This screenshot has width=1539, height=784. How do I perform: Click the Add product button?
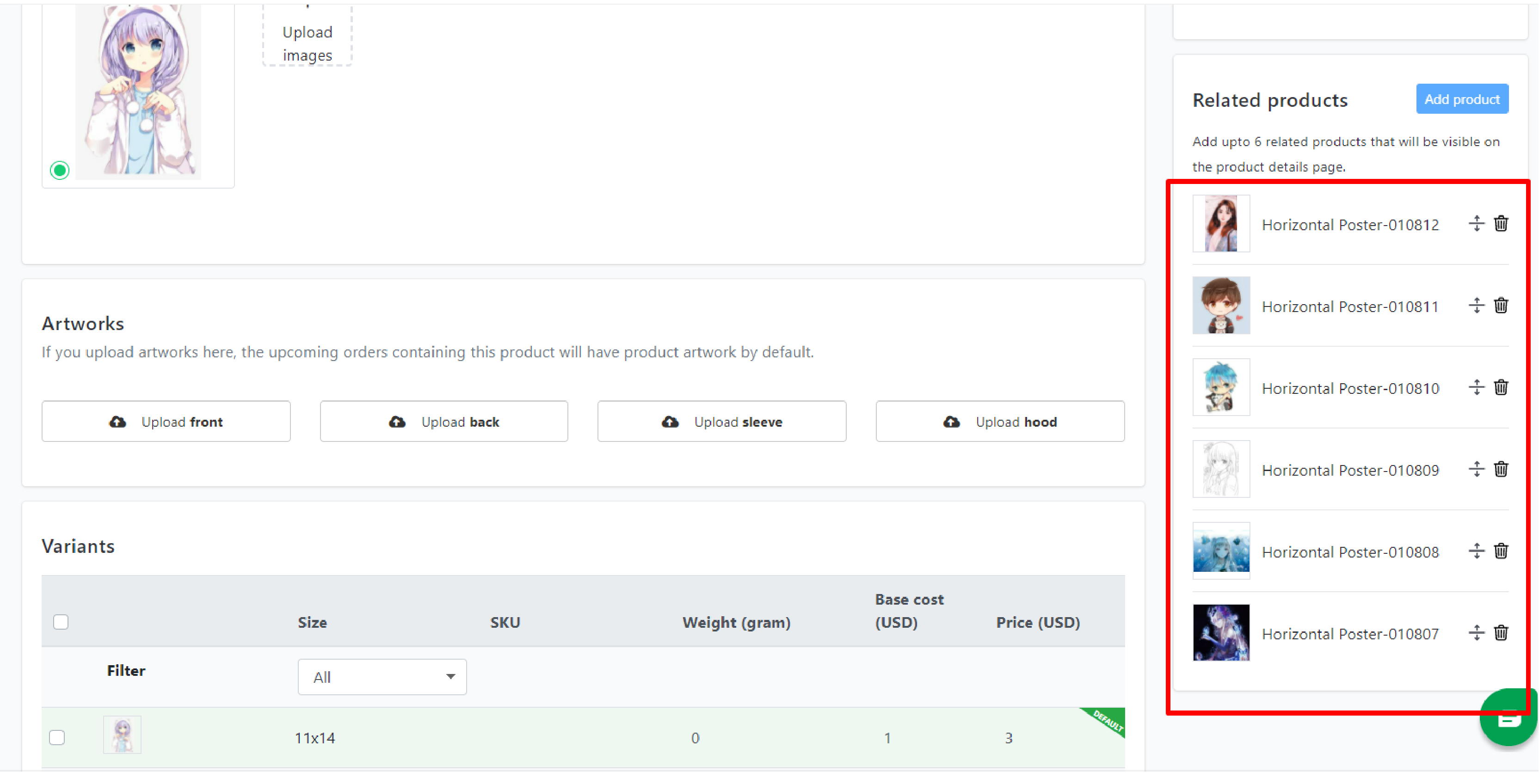point(1462,99)
